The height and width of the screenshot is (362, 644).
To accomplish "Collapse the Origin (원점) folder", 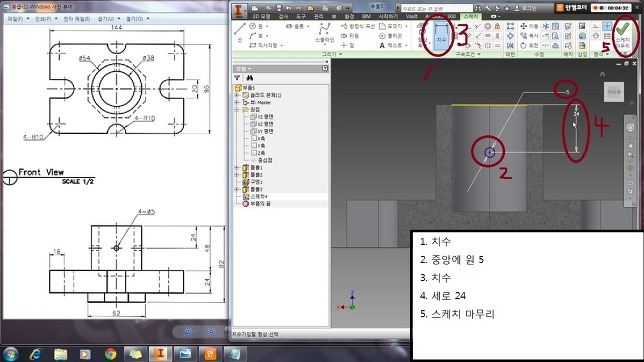I will [x=237, y=110].
